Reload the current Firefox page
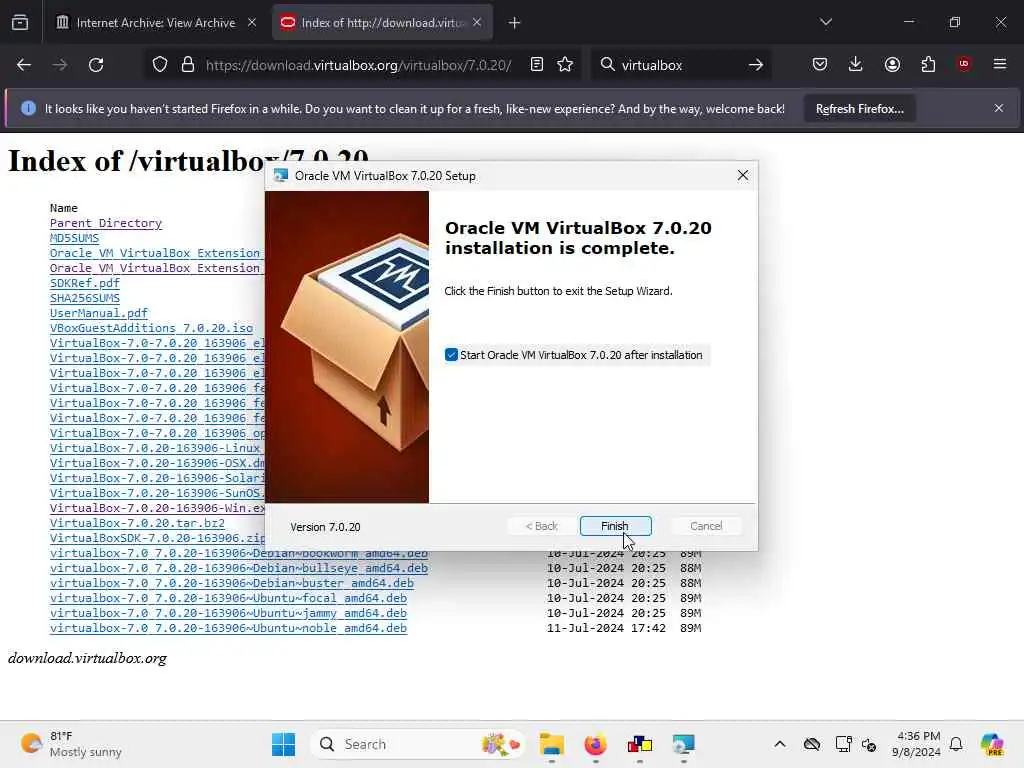This screenshot has width=1024, height=768. click(x=96, y=65)
